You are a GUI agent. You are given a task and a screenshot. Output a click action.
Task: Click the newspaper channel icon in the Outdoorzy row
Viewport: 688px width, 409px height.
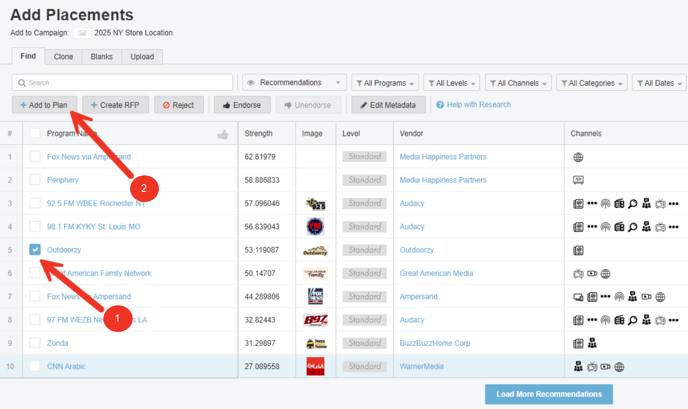578,250
